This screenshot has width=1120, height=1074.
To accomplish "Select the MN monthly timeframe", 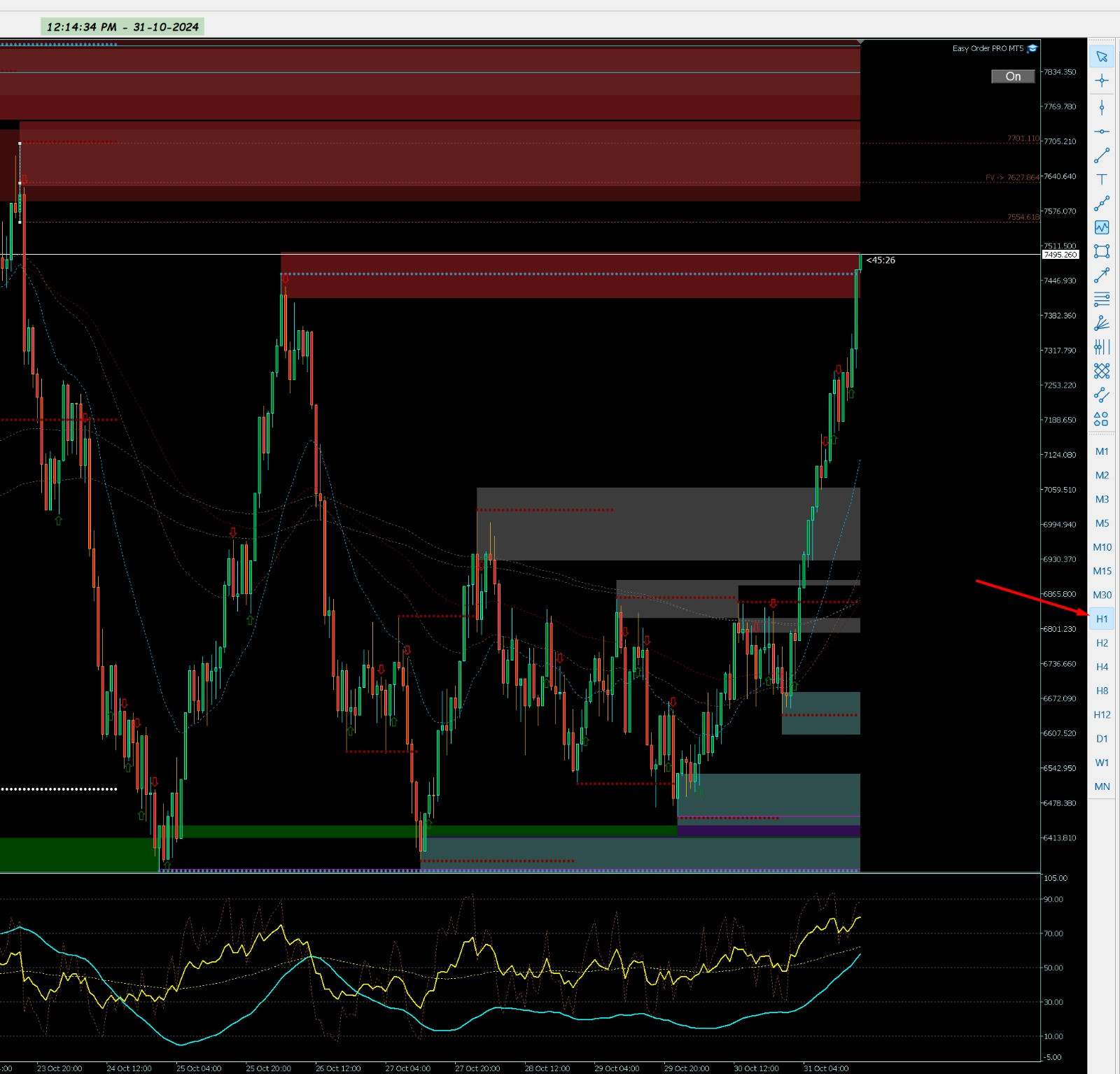I will coord(1102,786).
